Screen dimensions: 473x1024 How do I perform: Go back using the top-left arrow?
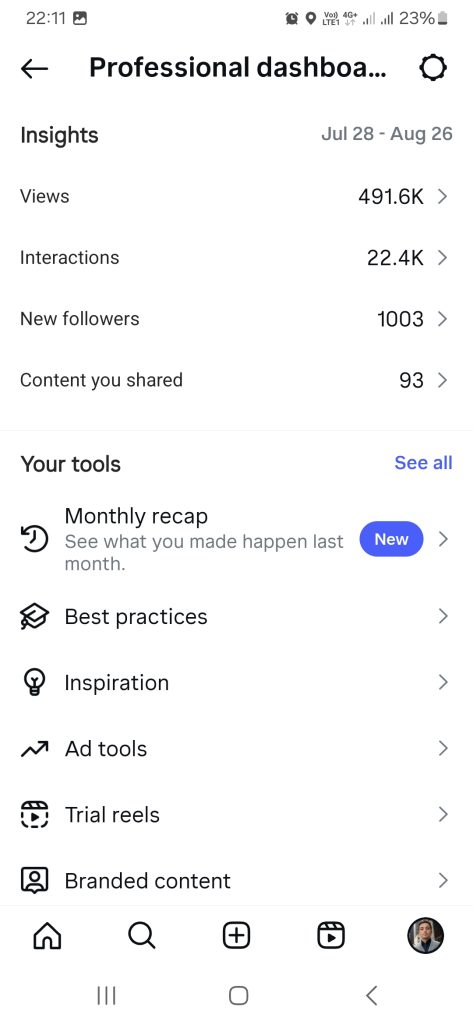(x=35, y=68)
